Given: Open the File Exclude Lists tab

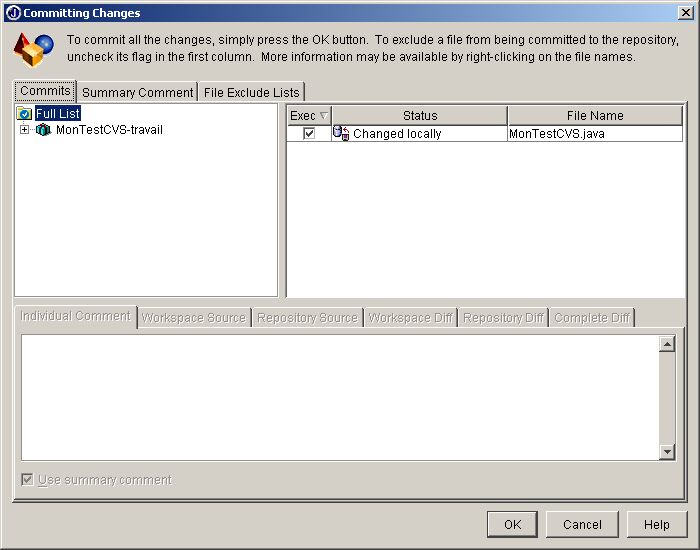Looking at the screenshot, I should [x=250, y=92].
